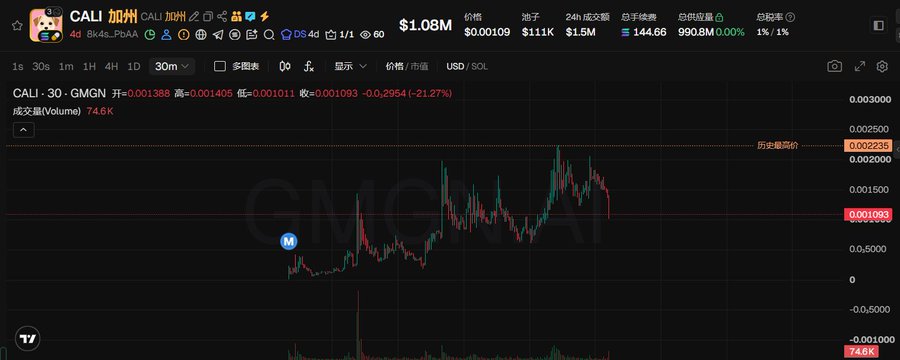Open the green pie chart distribution icon
The height and width of the screenshot is (360, 900).
click(149, 34)
